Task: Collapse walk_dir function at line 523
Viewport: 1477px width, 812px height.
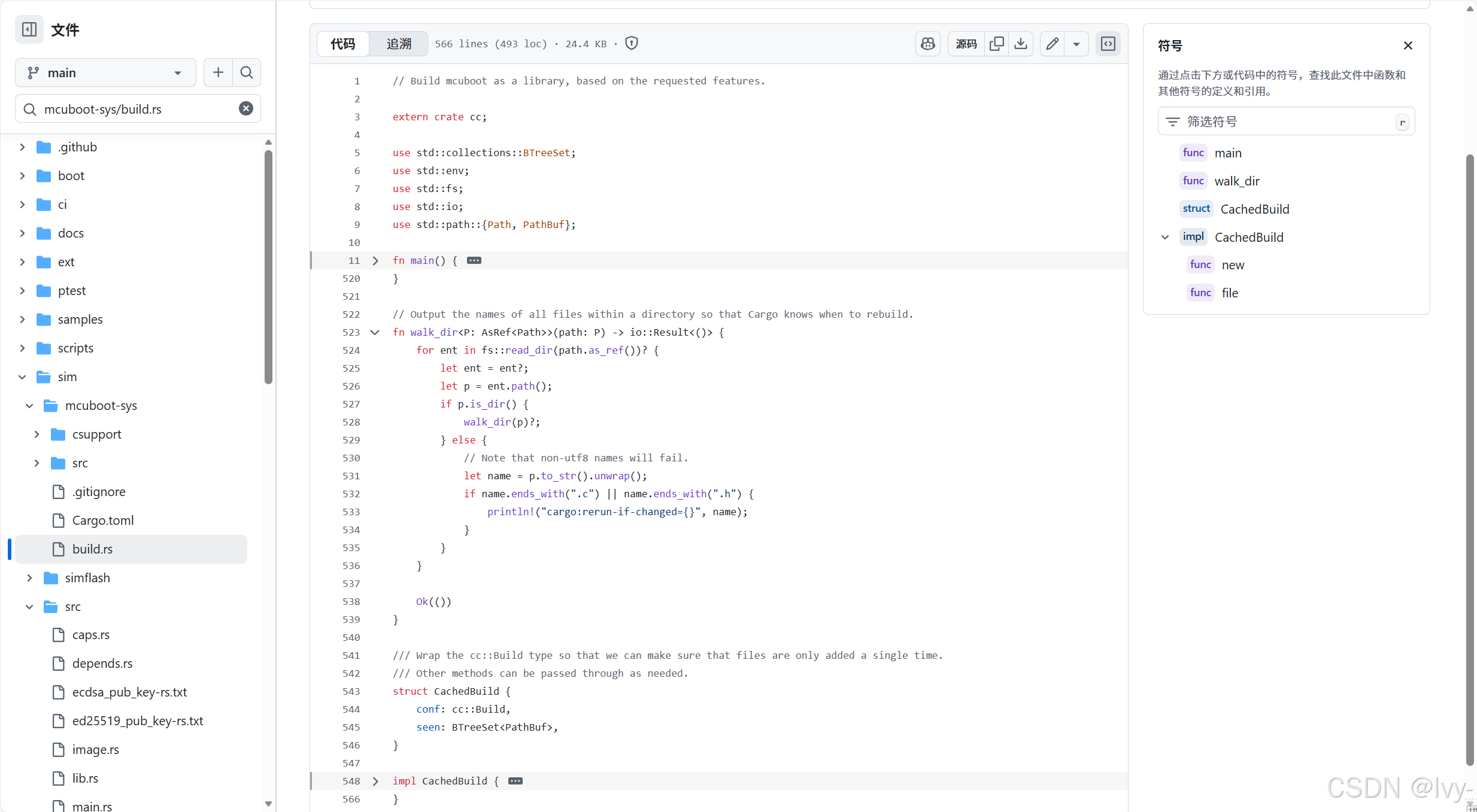Action: click(375, 332)
